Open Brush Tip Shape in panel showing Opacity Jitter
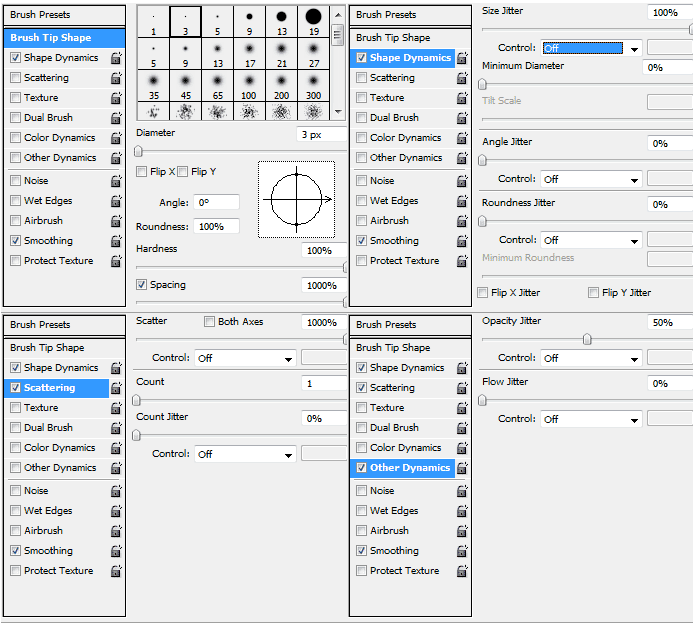This screenshot has width=699, height=630. [x=411, y=348]
